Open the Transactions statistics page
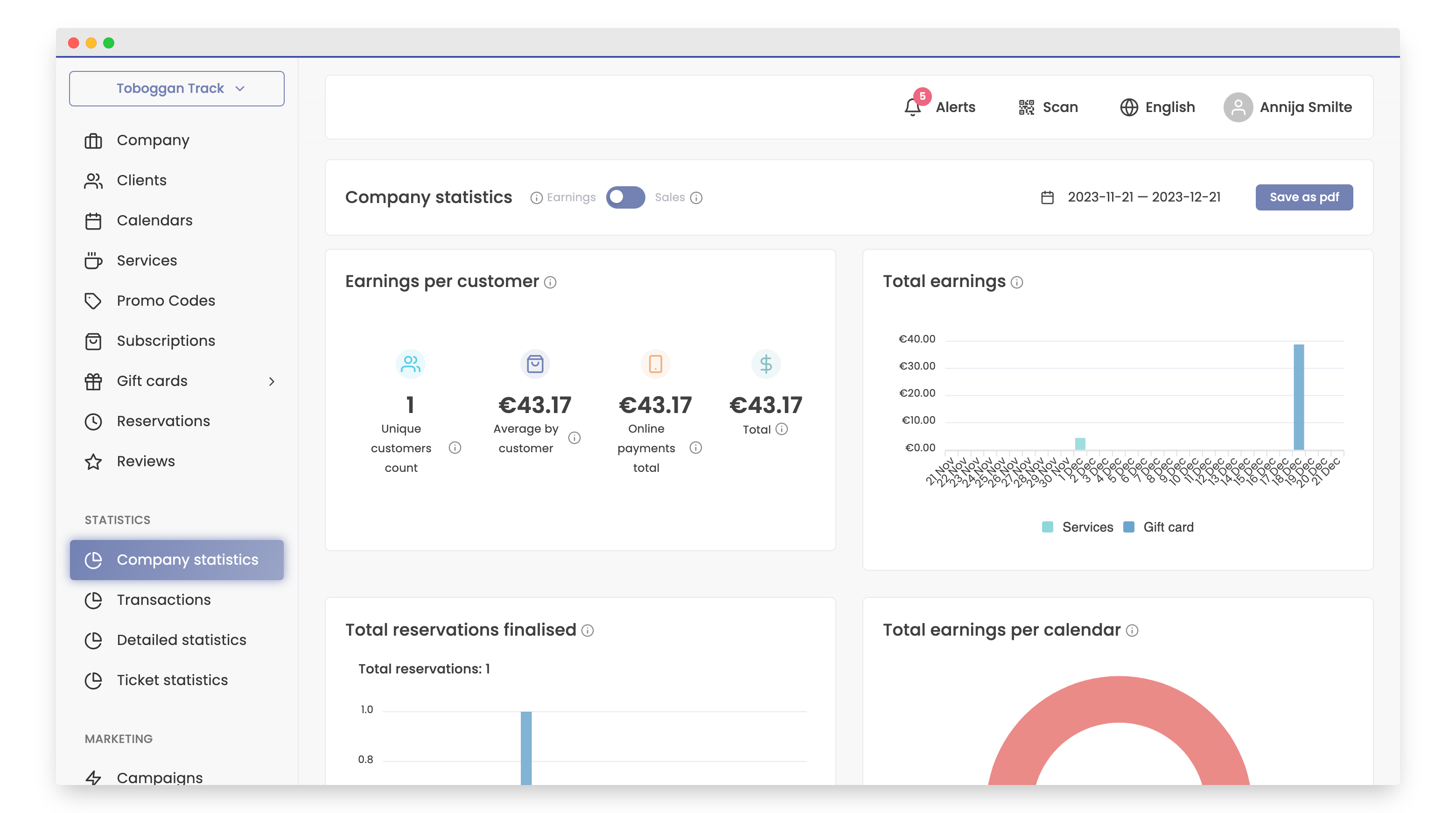 click(163, 600)
